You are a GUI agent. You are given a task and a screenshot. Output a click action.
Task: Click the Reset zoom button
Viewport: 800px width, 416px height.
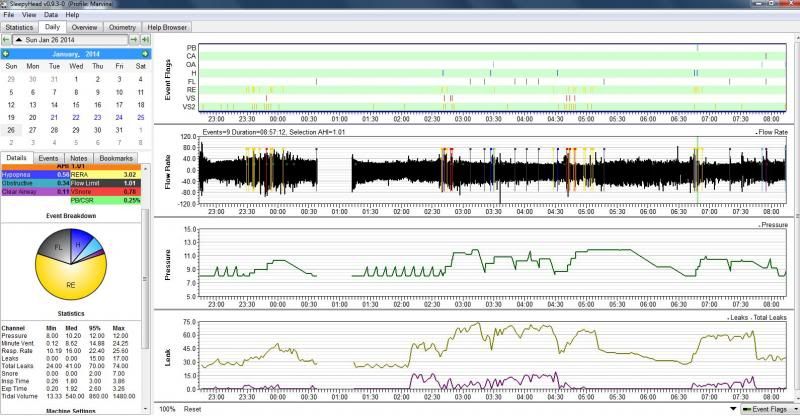[x=192, y=409]
